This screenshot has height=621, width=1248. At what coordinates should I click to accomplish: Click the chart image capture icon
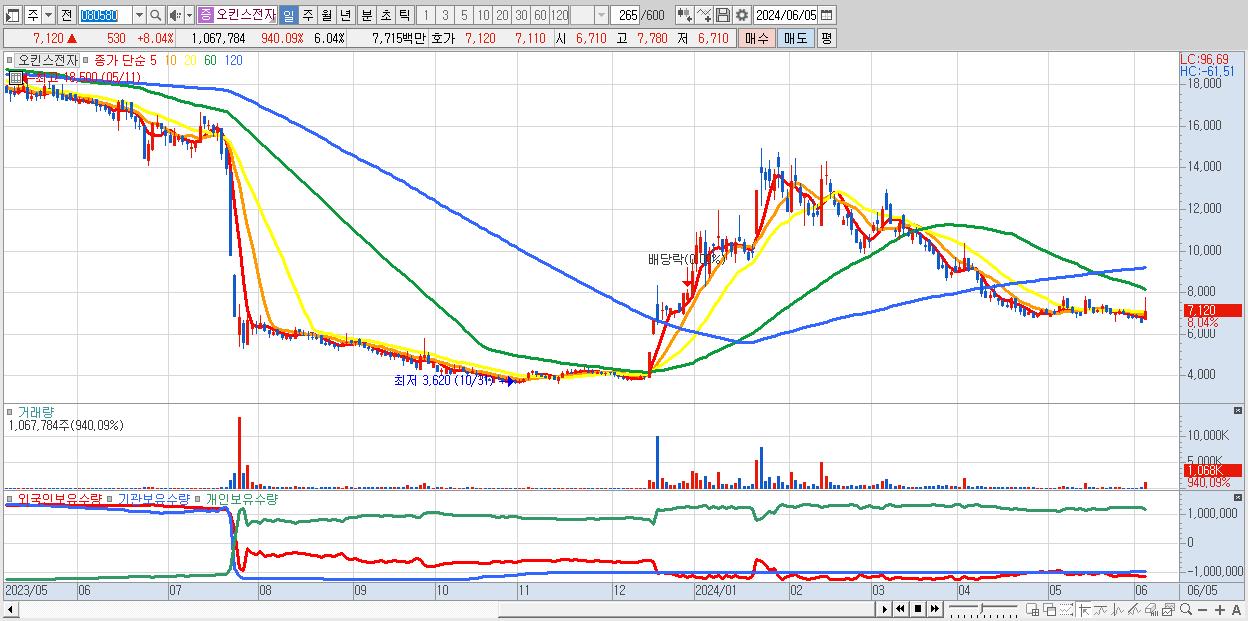coord(1169,610)
